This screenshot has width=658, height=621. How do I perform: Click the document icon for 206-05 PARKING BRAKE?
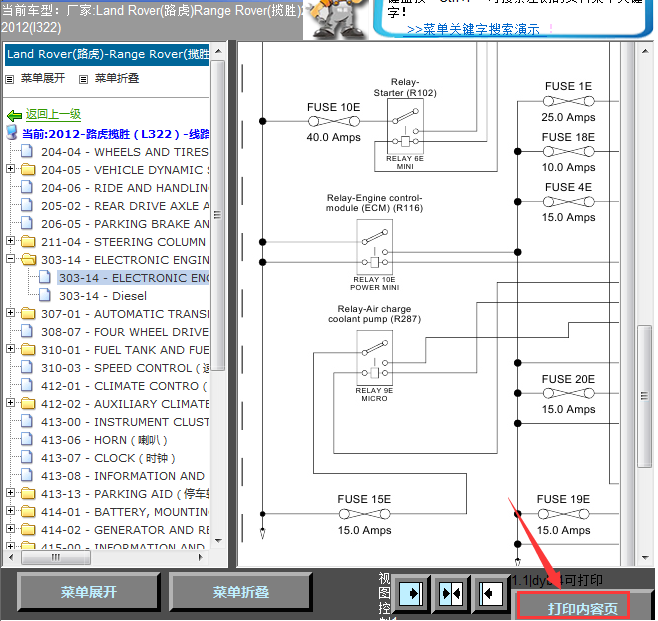27,223
